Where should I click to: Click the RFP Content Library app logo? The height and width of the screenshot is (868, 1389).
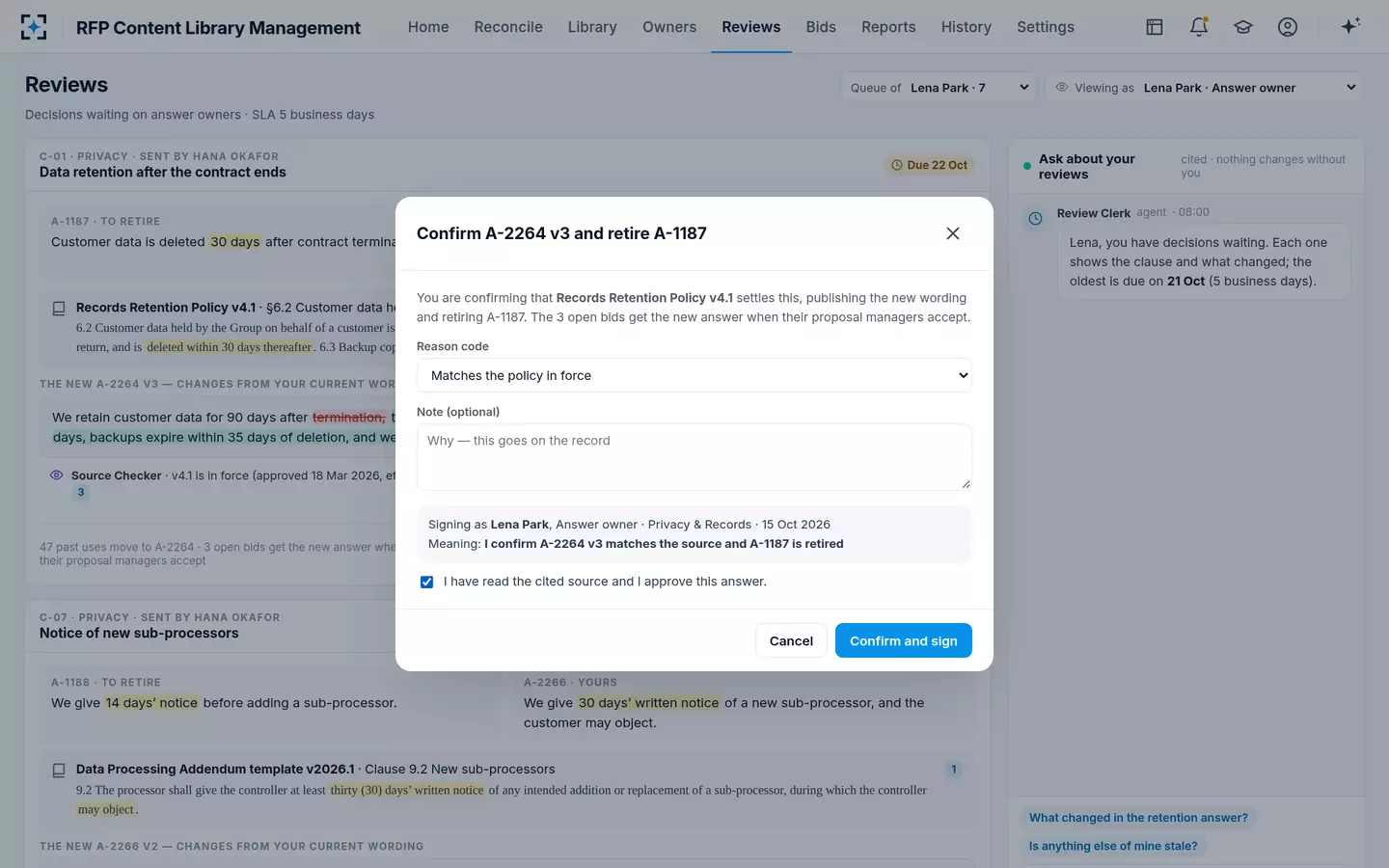pyautogui.click(x=34, y=27)
